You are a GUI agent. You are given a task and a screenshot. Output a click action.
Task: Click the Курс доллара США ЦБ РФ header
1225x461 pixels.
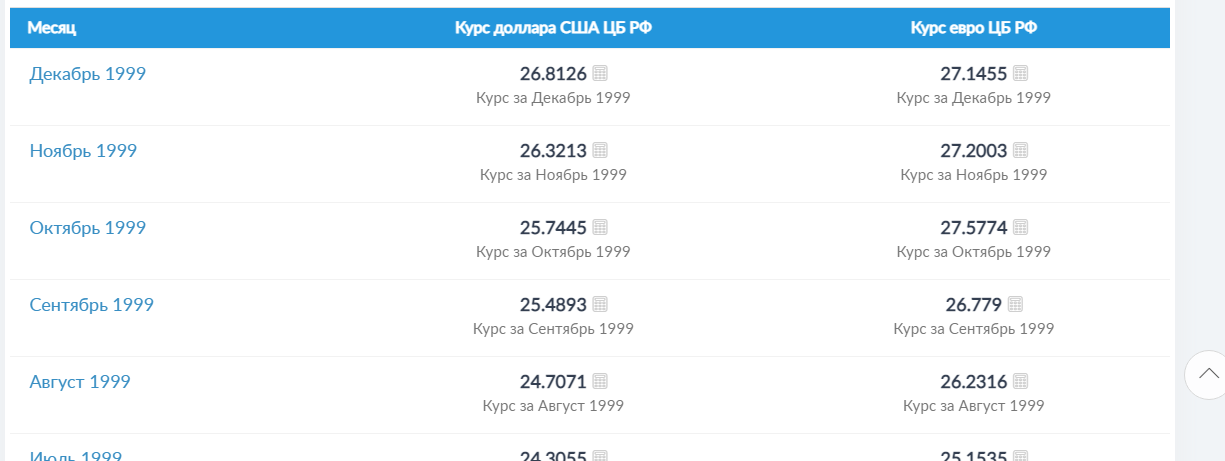[553, 28]
